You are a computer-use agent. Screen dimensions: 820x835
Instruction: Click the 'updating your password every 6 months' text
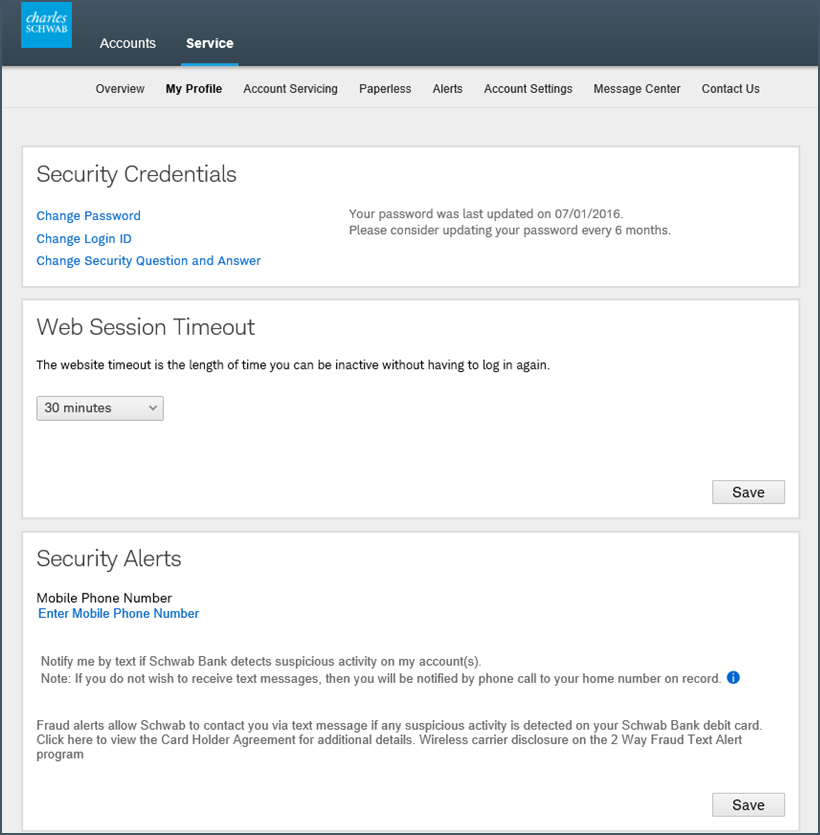point(556,230)
